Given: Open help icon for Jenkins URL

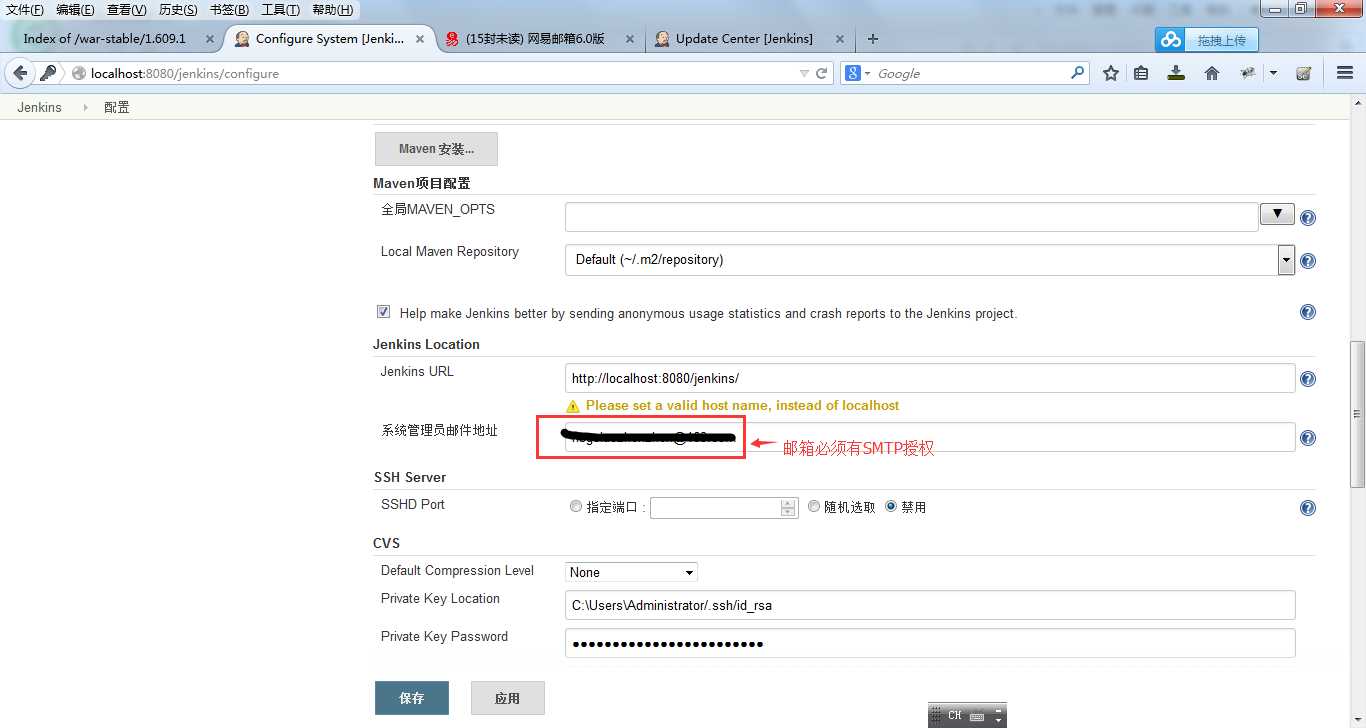Looking at the screenshot, I should [x=1307, y=379].
